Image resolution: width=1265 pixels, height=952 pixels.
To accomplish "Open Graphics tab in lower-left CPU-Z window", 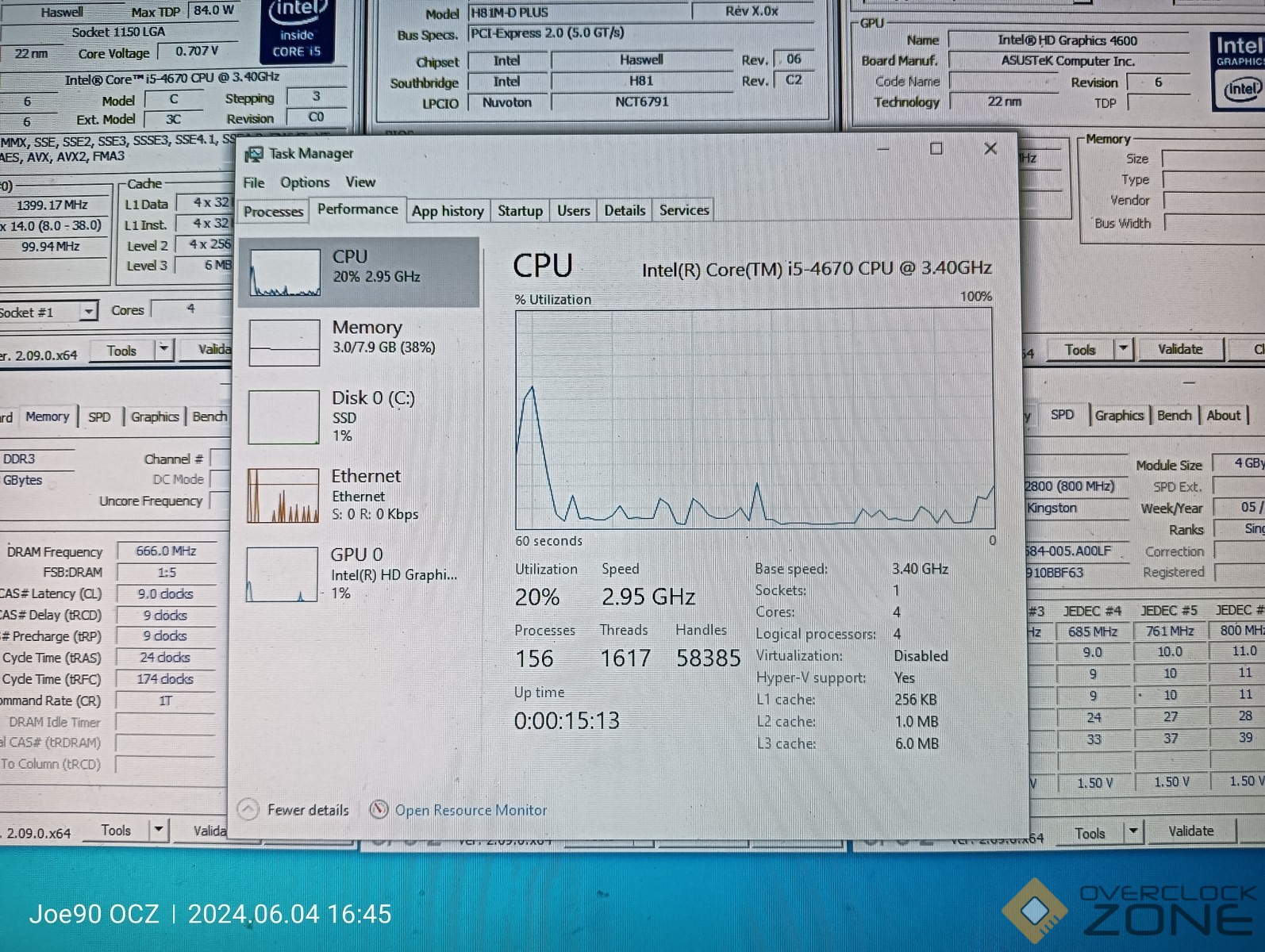I will coord(155,416).
